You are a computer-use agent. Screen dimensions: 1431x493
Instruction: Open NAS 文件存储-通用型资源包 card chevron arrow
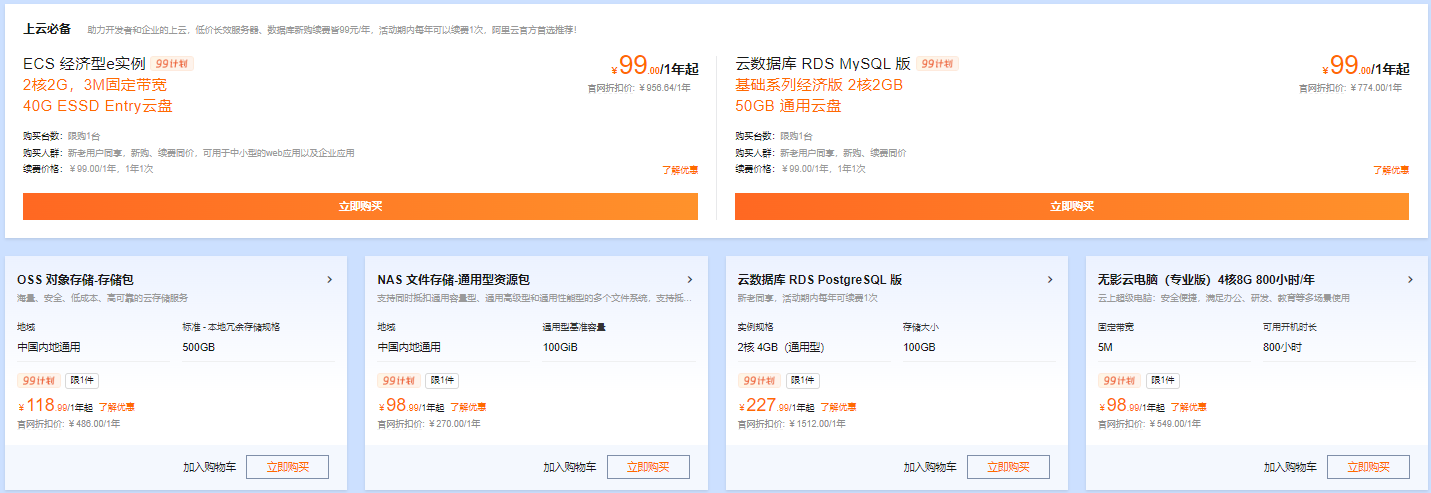click(689, 280)
